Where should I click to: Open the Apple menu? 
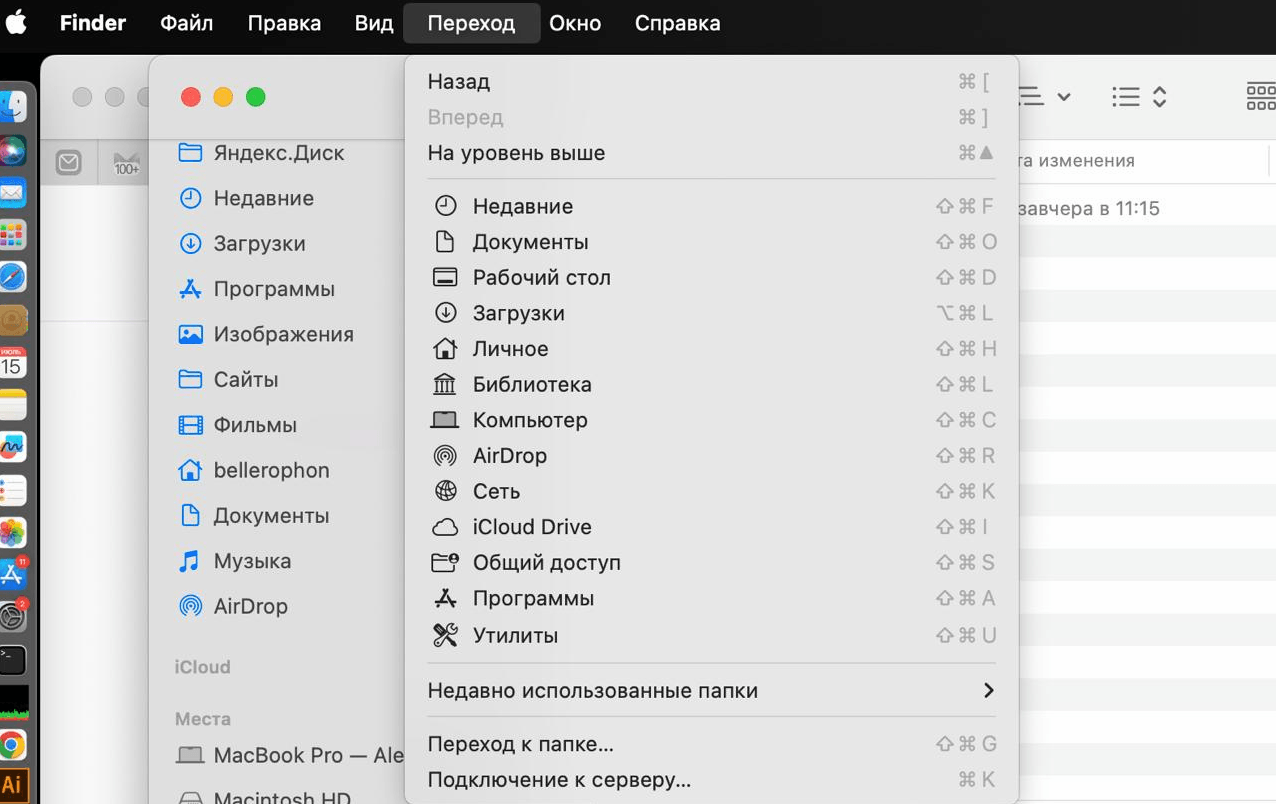[x=16, y=22]
